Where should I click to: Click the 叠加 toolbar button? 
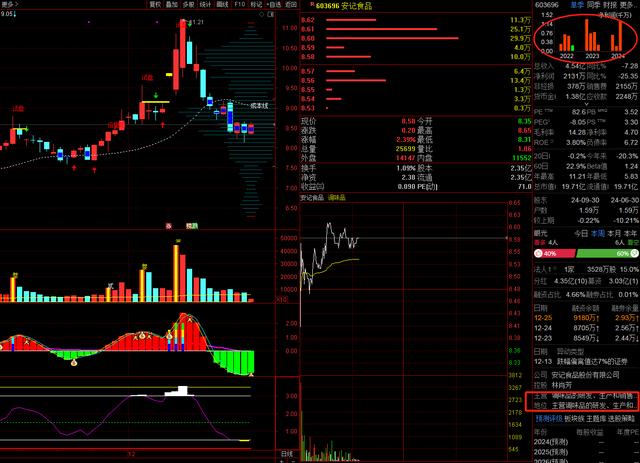coord(171,4)
